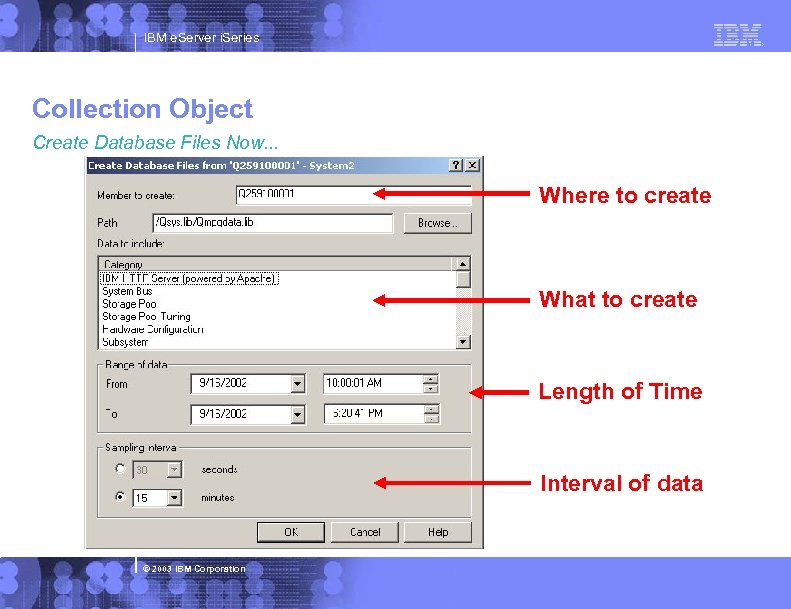Click the category list scroll down arrow
The height and width of the screenshot is (609, 791).
[x=463, y=342]
